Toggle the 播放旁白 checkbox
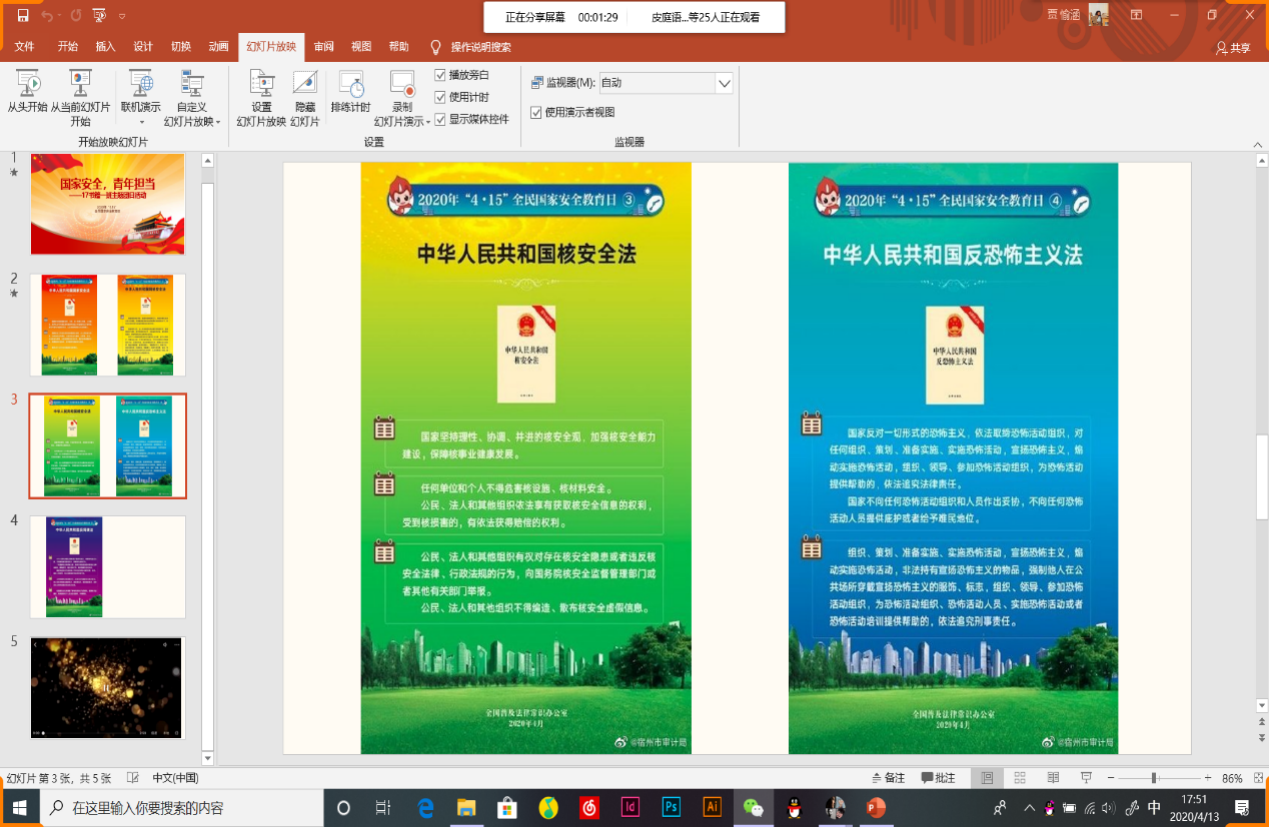Viewport: 1269px width, 827px height. pos(440,75)
